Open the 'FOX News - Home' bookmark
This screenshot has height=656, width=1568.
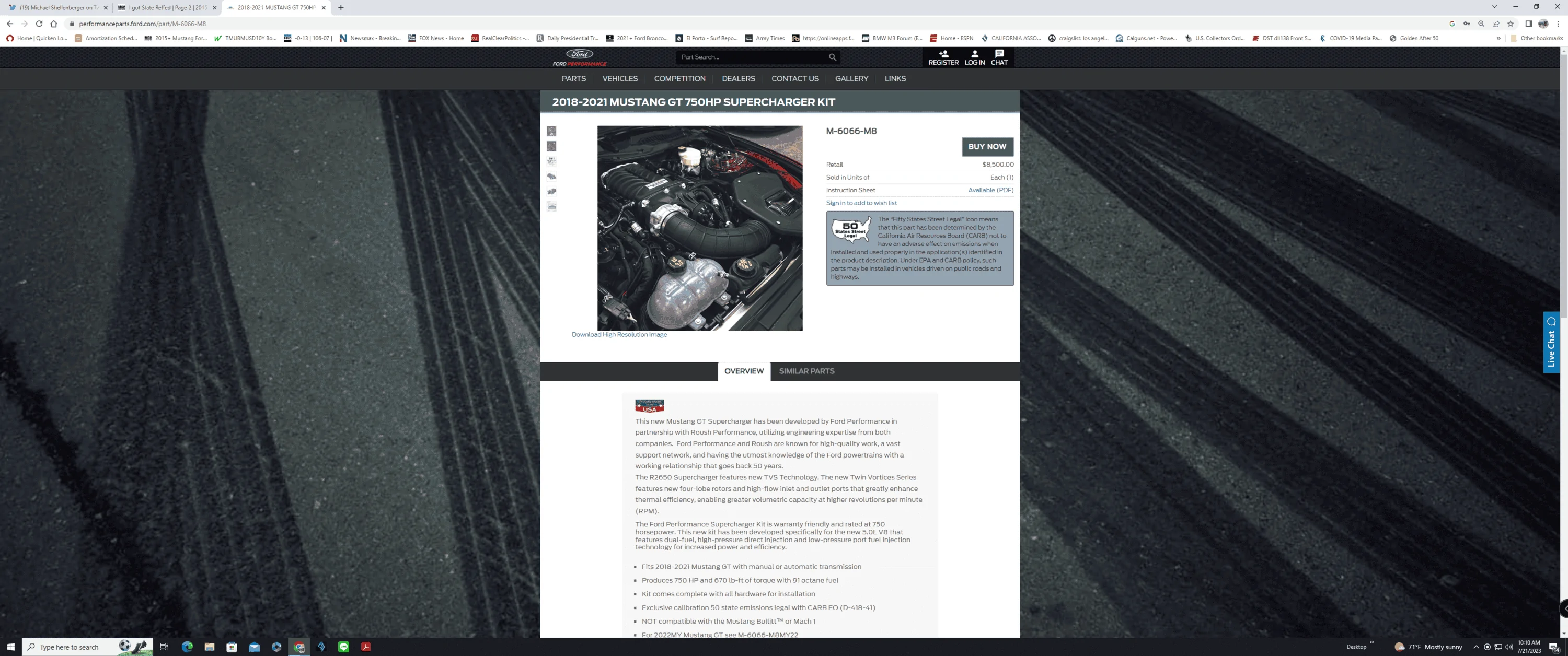(436, 38)
